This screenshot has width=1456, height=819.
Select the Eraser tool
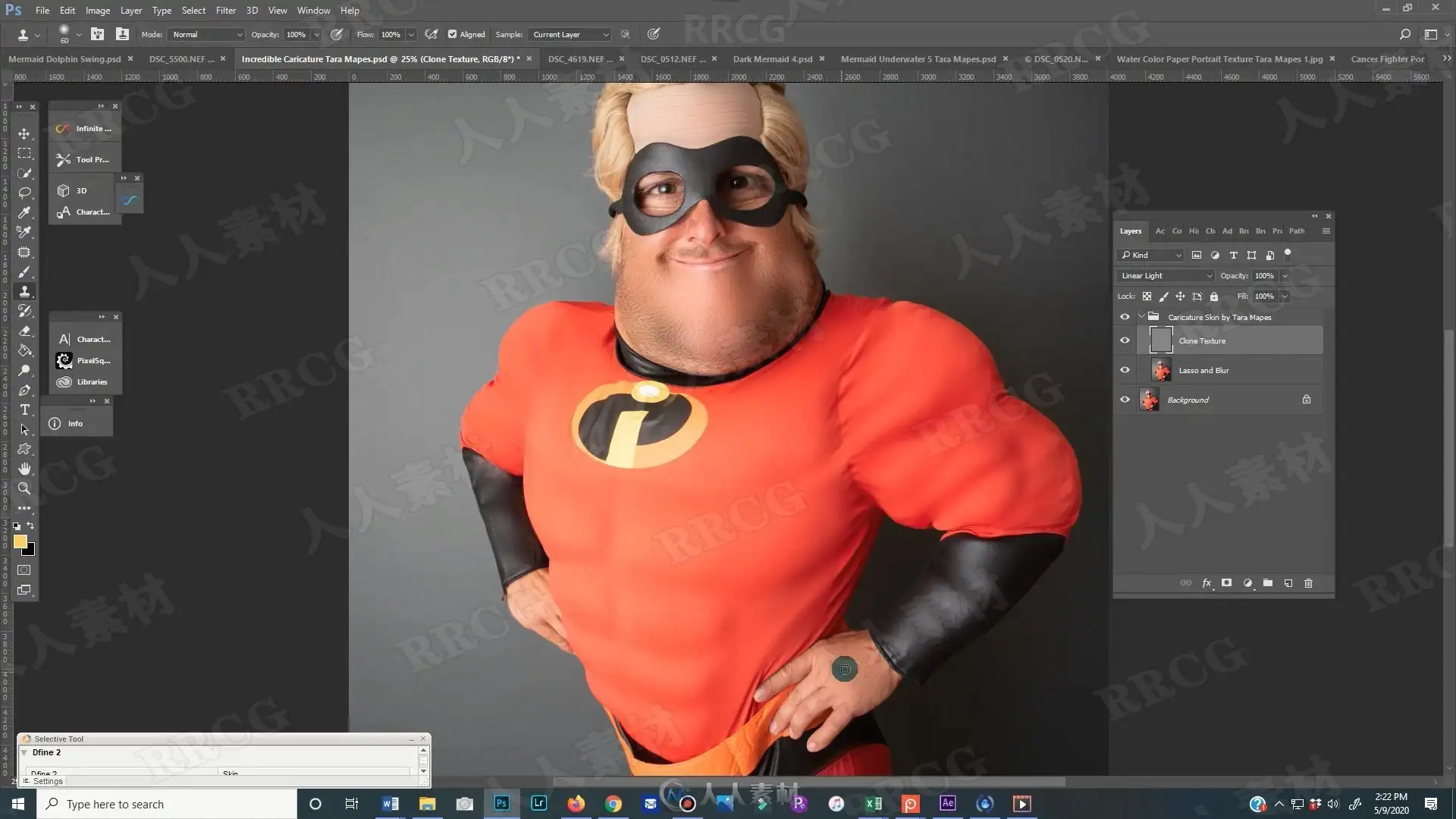click(24, 331)
